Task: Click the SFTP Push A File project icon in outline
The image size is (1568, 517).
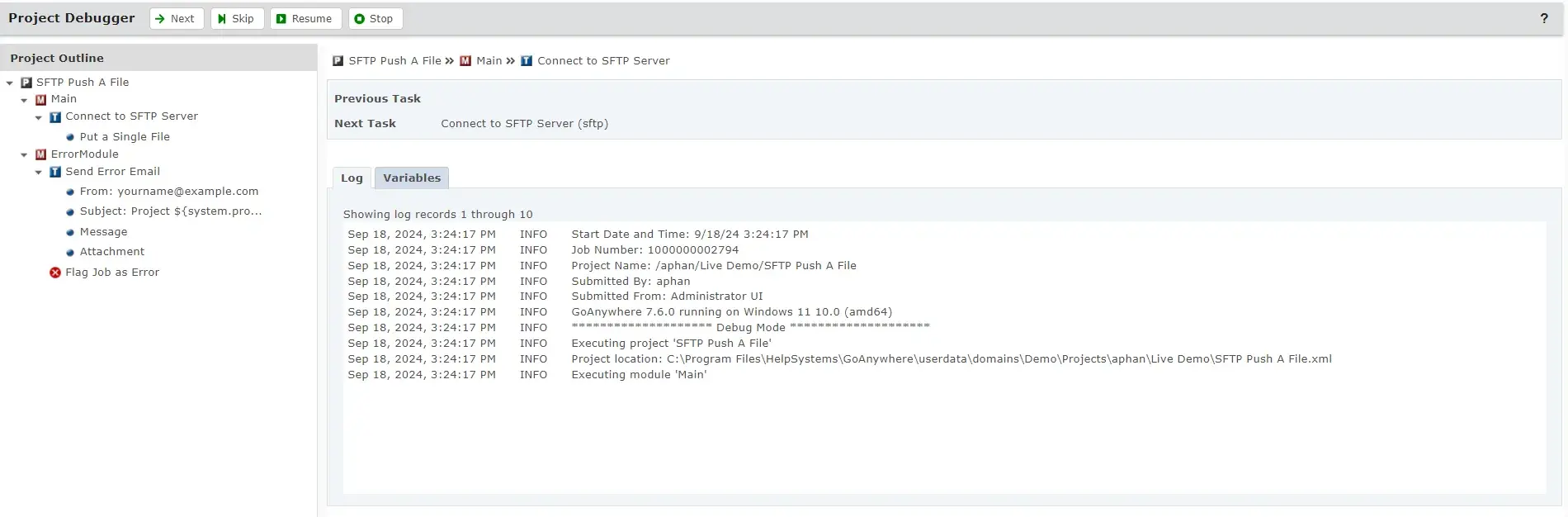Action: pos(26,83)
